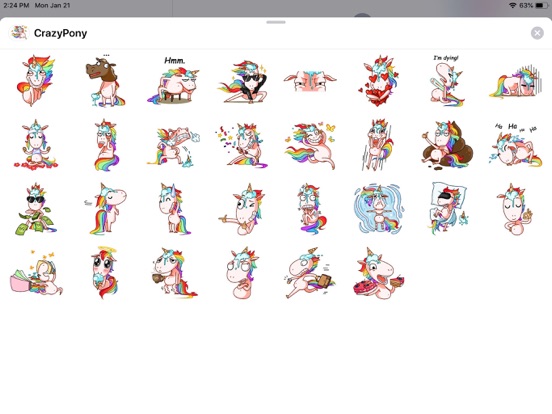Tap the CrazyPony app icon in header
This screenshot has height=414, width=552.
pos(19,33)
